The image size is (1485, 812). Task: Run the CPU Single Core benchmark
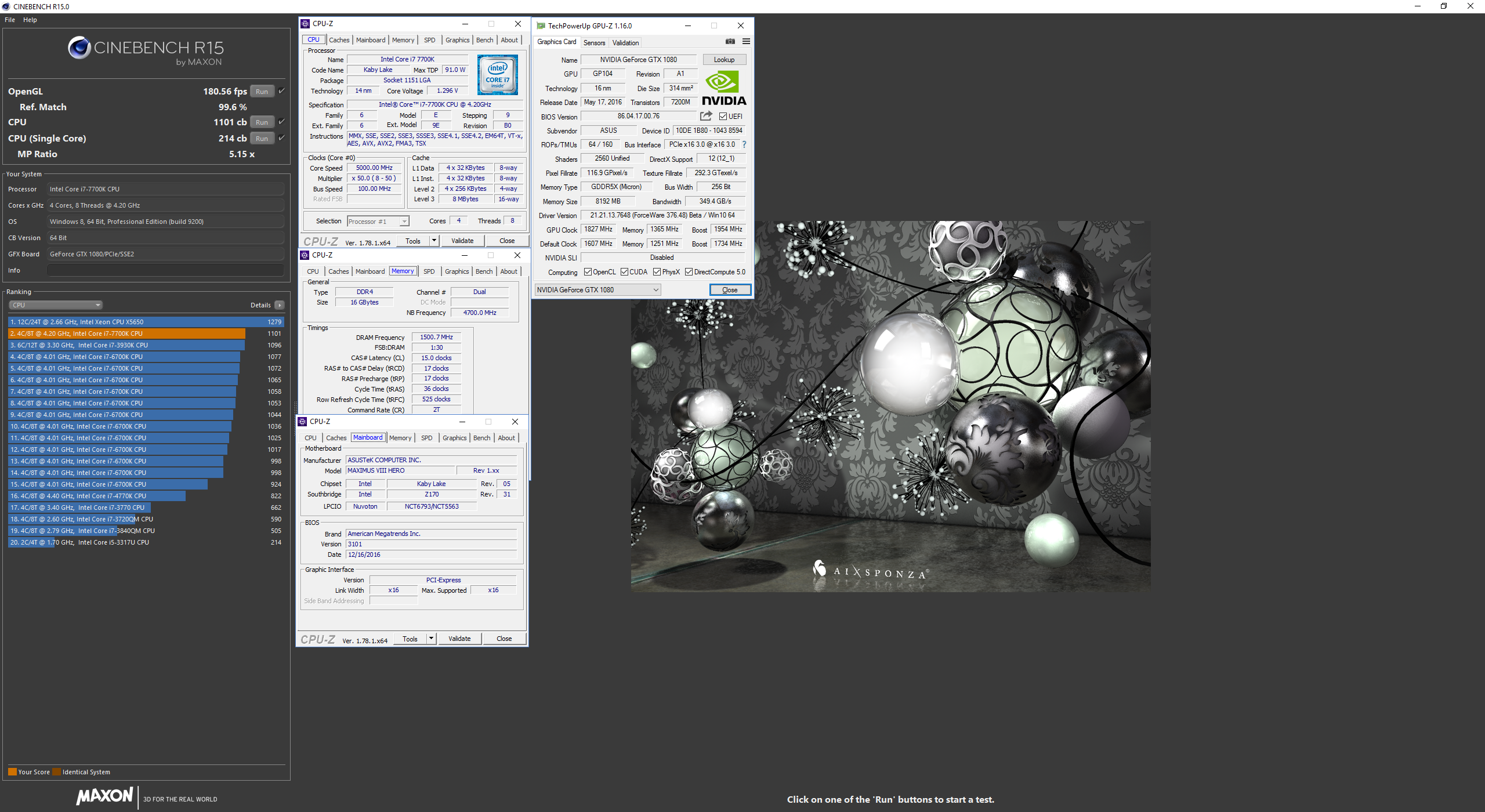point(262,139)
